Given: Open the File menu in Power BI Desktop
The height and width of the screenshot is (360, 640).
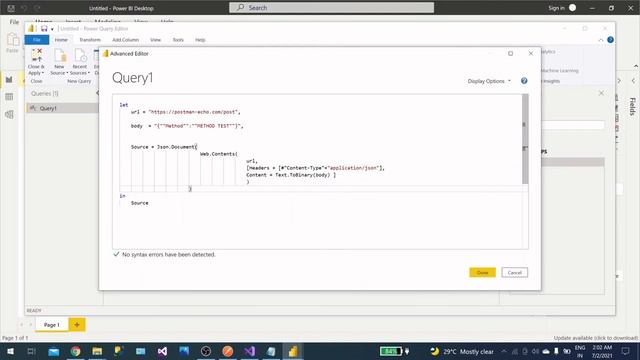Looking at the screenshot, I should tap(14, 22).
